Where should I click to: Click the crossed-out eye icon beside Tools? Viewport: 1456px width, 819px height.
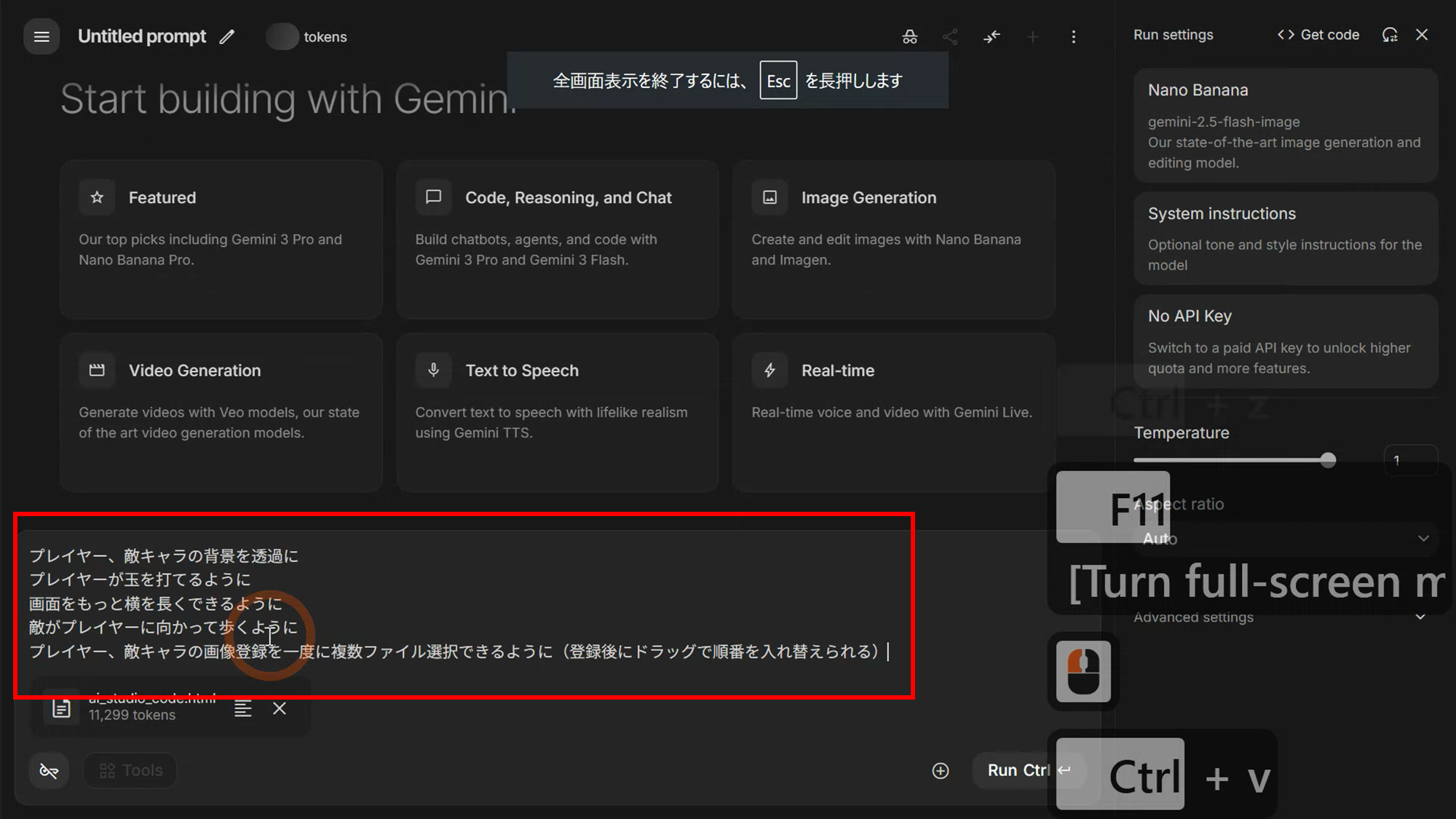(x=49, y=770)
